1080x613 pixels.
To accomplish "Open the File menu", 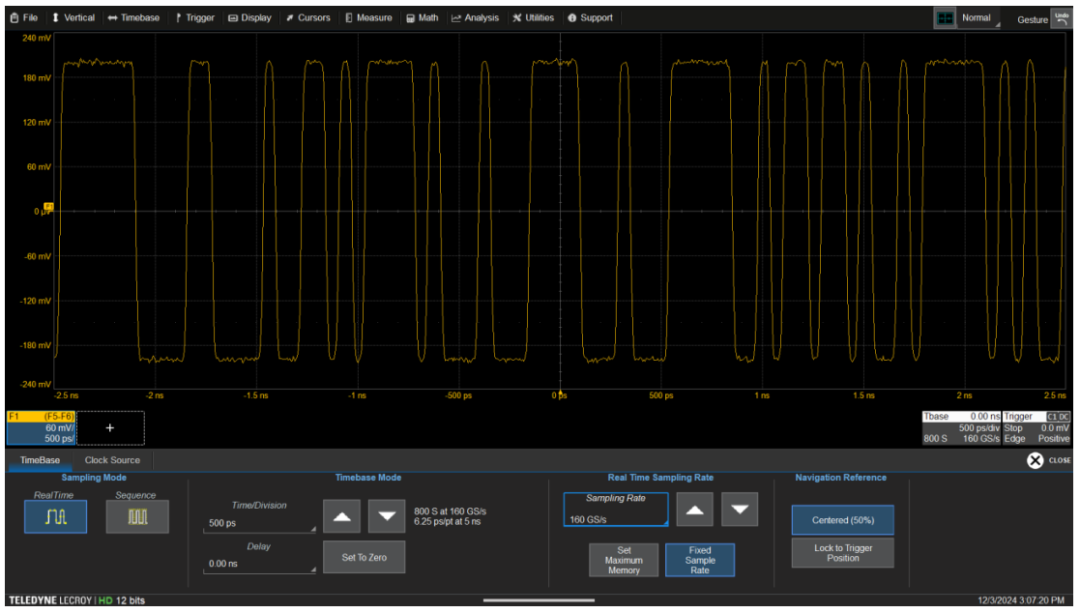I will [x=24, y=18].
